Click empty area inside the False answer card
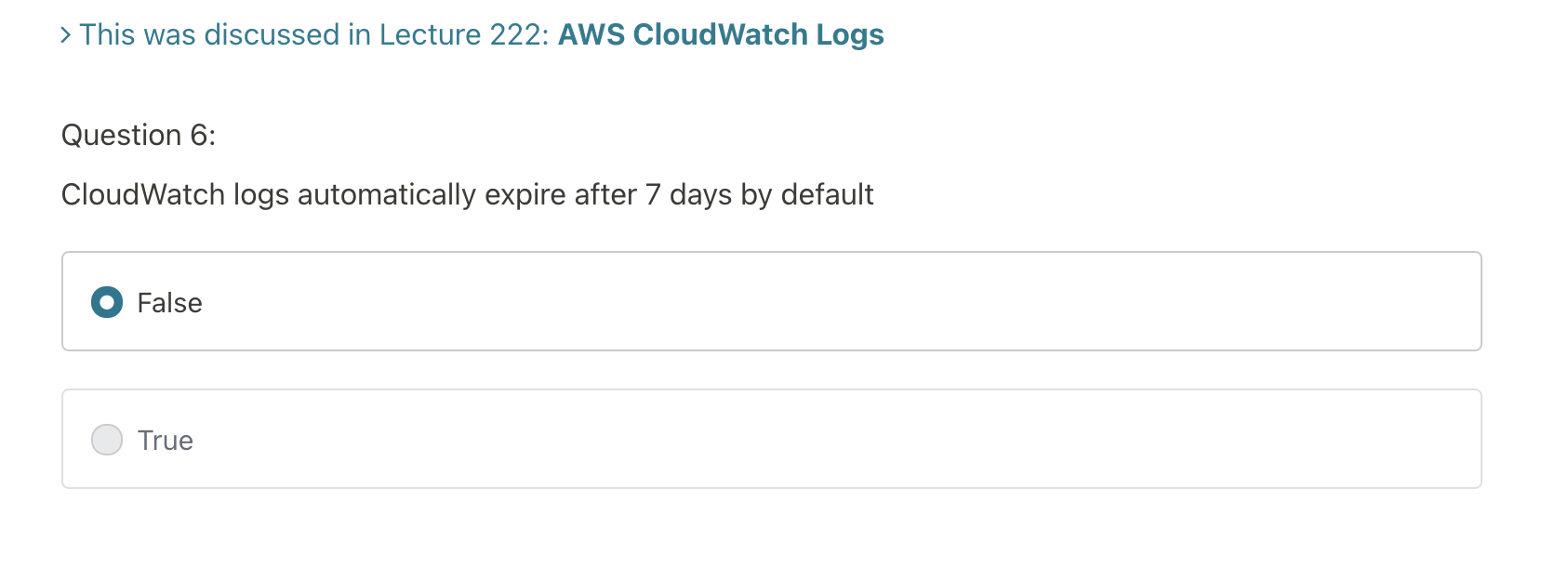This screenshot has width=1568, height=567. [x=837, y=301]
